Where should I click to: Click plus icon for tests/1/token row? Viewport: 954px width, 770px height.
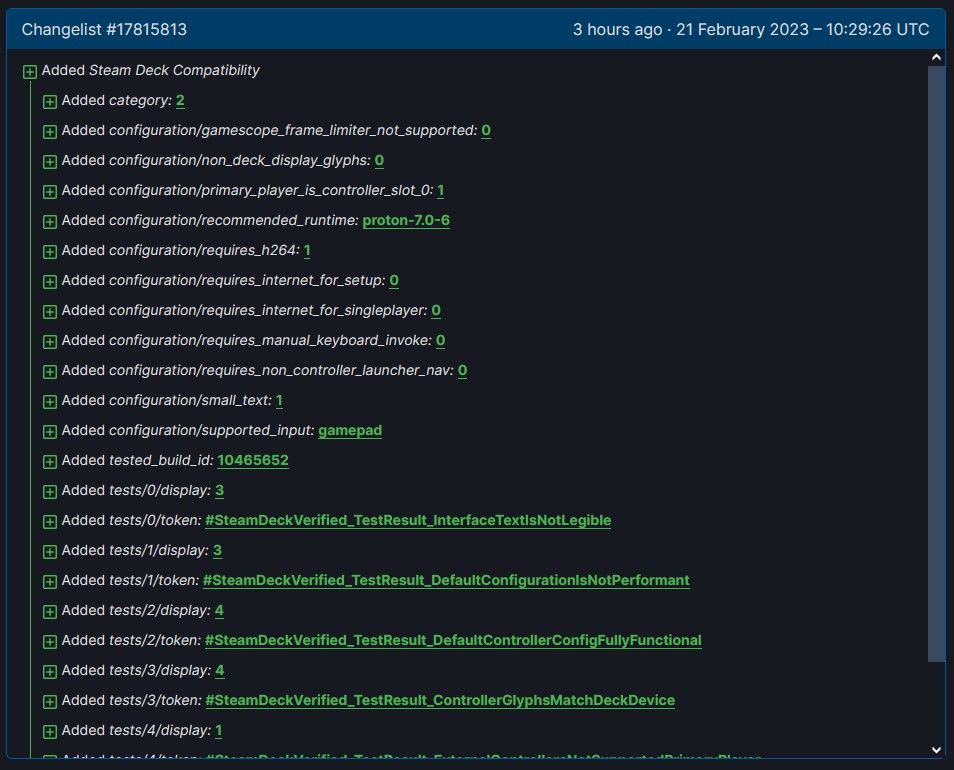[50, 581]
